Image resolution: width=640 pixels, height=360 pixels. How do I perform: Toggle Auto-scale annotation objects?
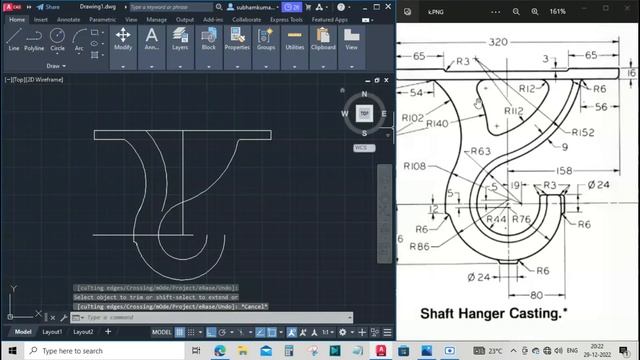click(x=303, y=332)
